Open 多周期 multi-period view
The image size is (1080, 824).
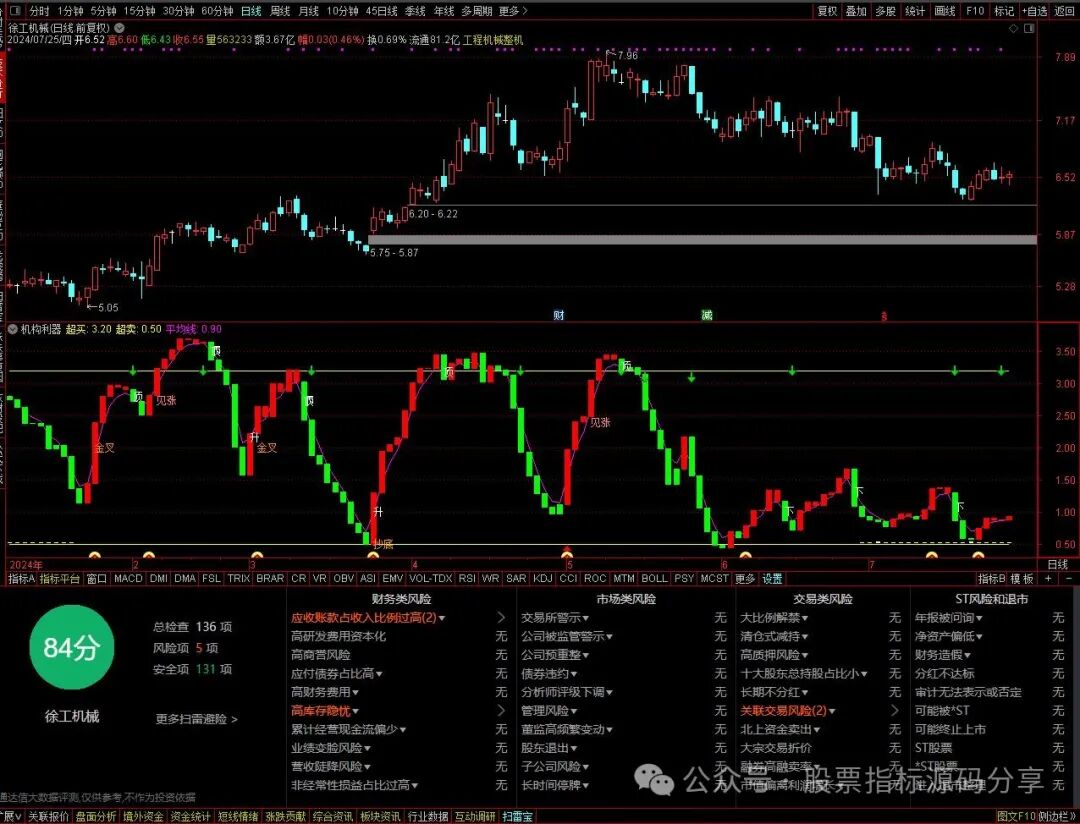(477, 11)
